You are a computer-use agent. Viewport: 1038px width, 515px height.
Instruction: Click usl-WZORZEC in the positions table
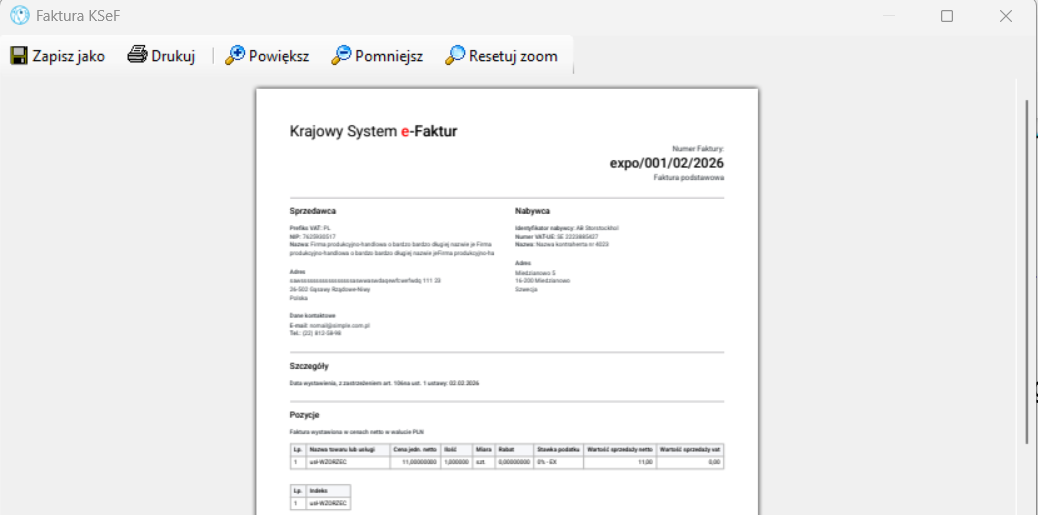pos(348,462)
